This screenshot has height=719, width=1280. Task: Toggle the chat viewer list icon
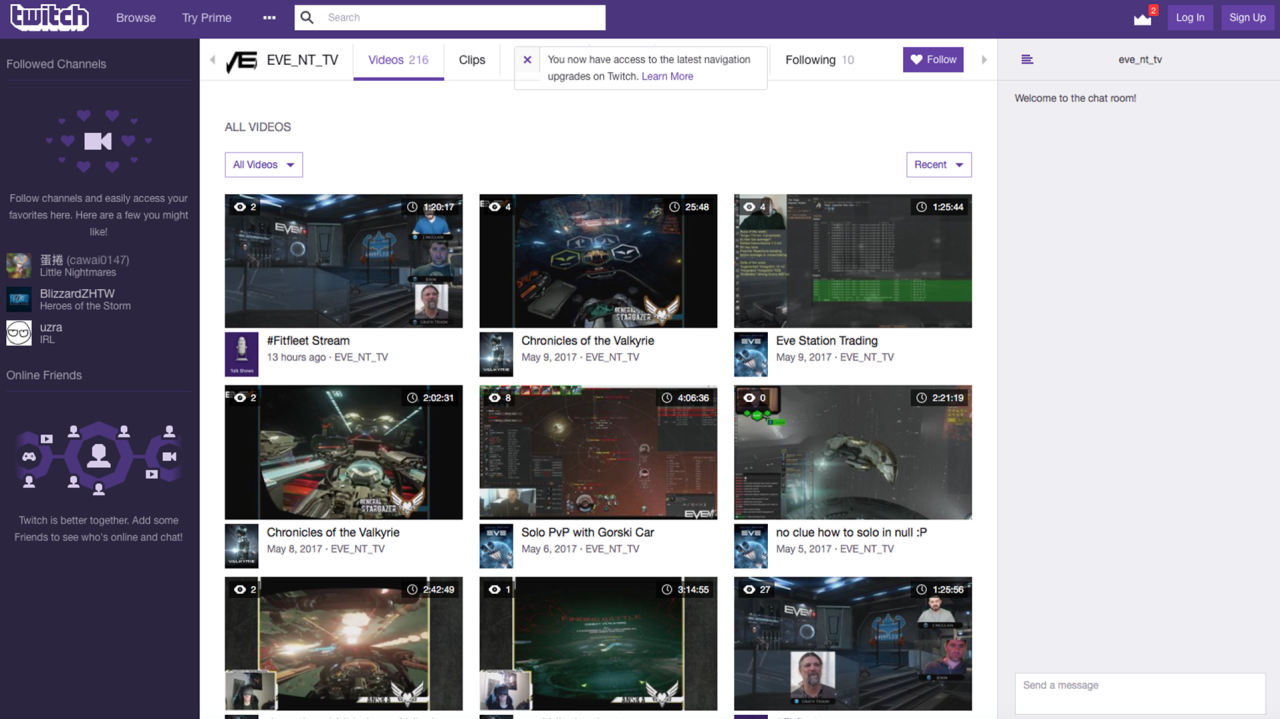pos(1027,60)
